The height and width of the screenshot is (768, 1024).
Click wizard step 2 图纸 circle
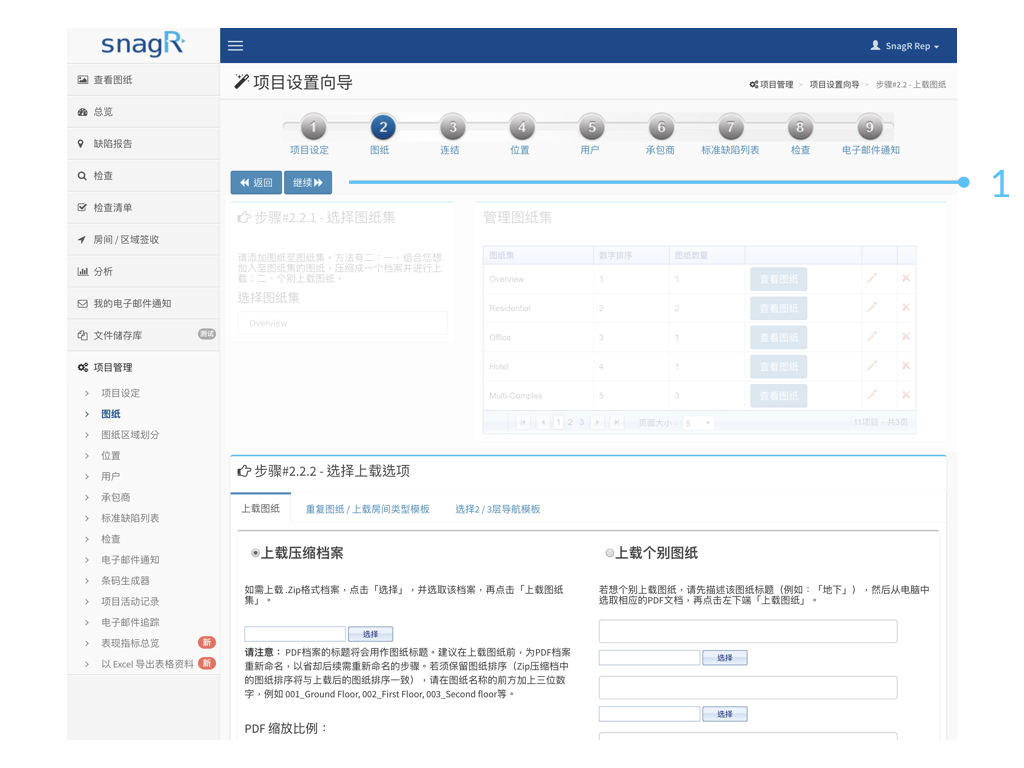click(x=383, y=127)
